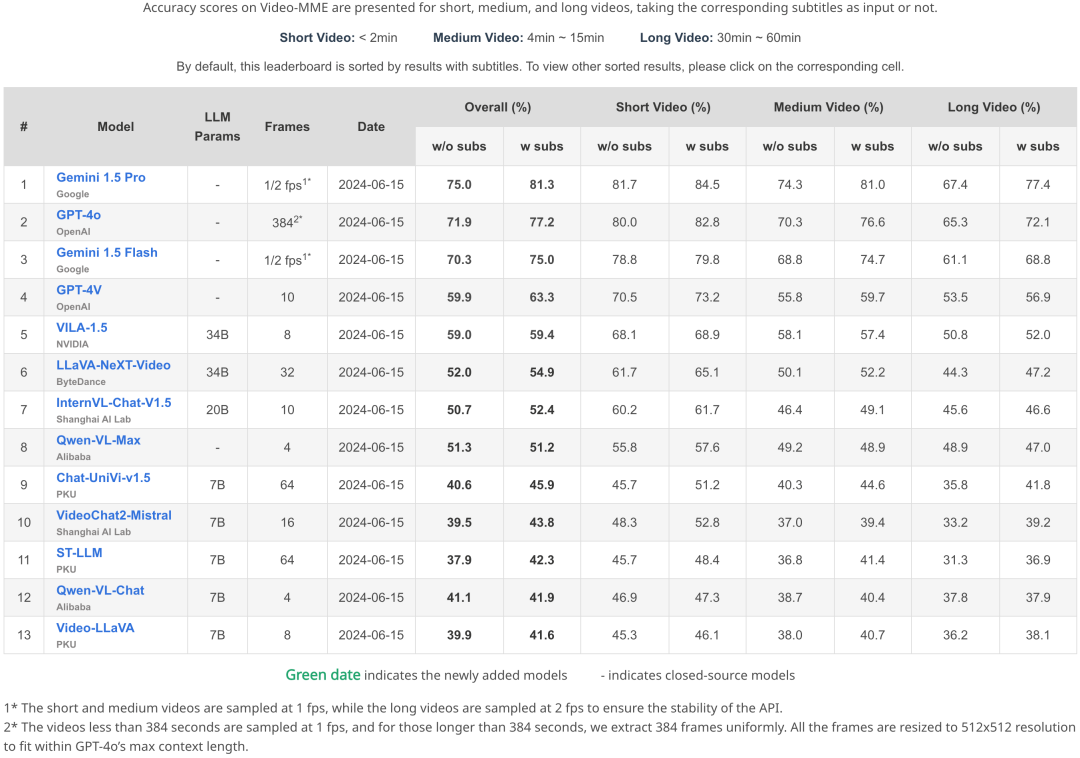The width and height of the screenshot is (1080, 758).
Task: Select InternVL-Chat-V1.5 params 20B
Action: (x=217, y=410)
